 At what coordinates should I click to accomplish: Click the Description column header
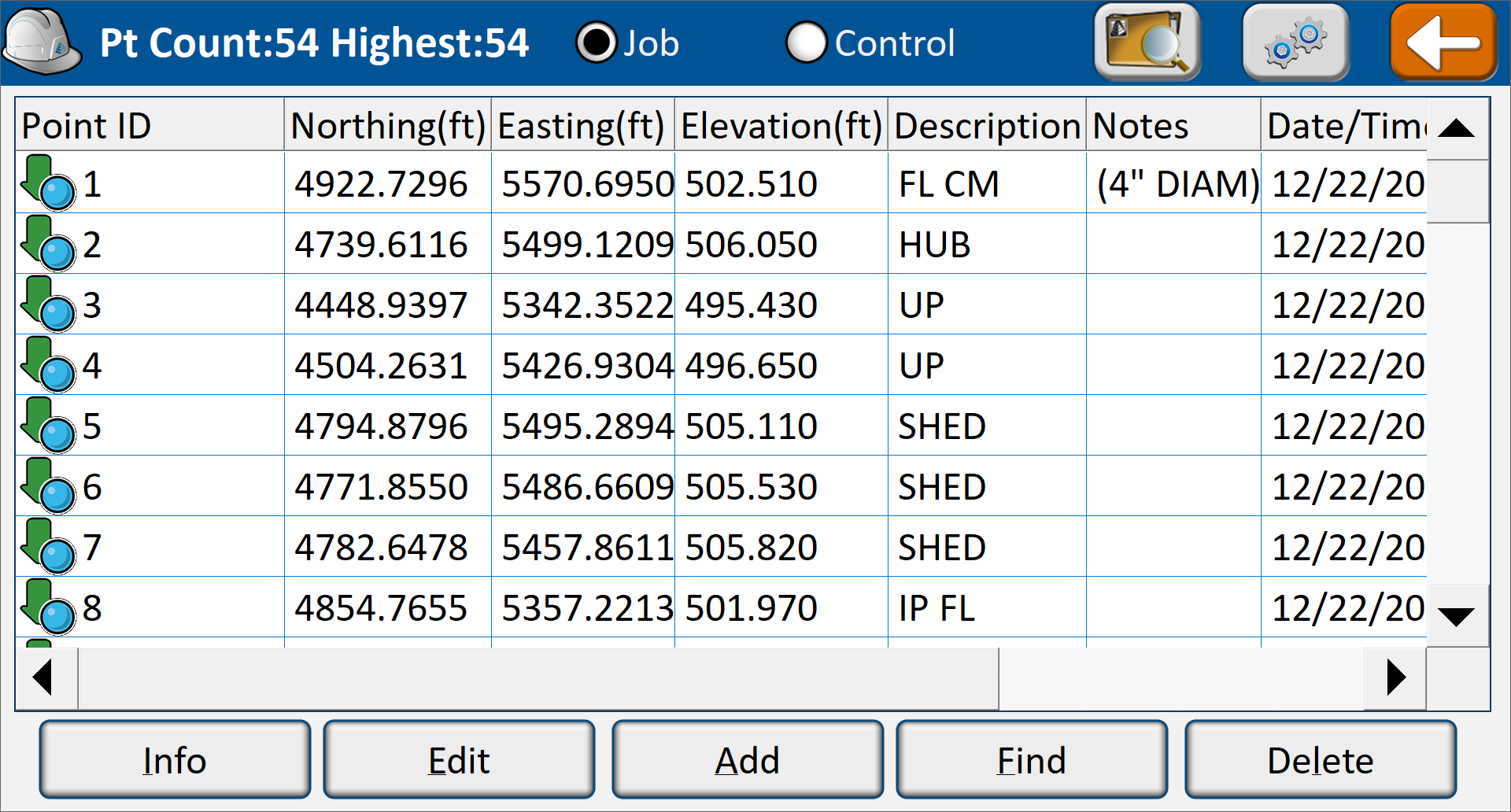click(x=988, y=124)
